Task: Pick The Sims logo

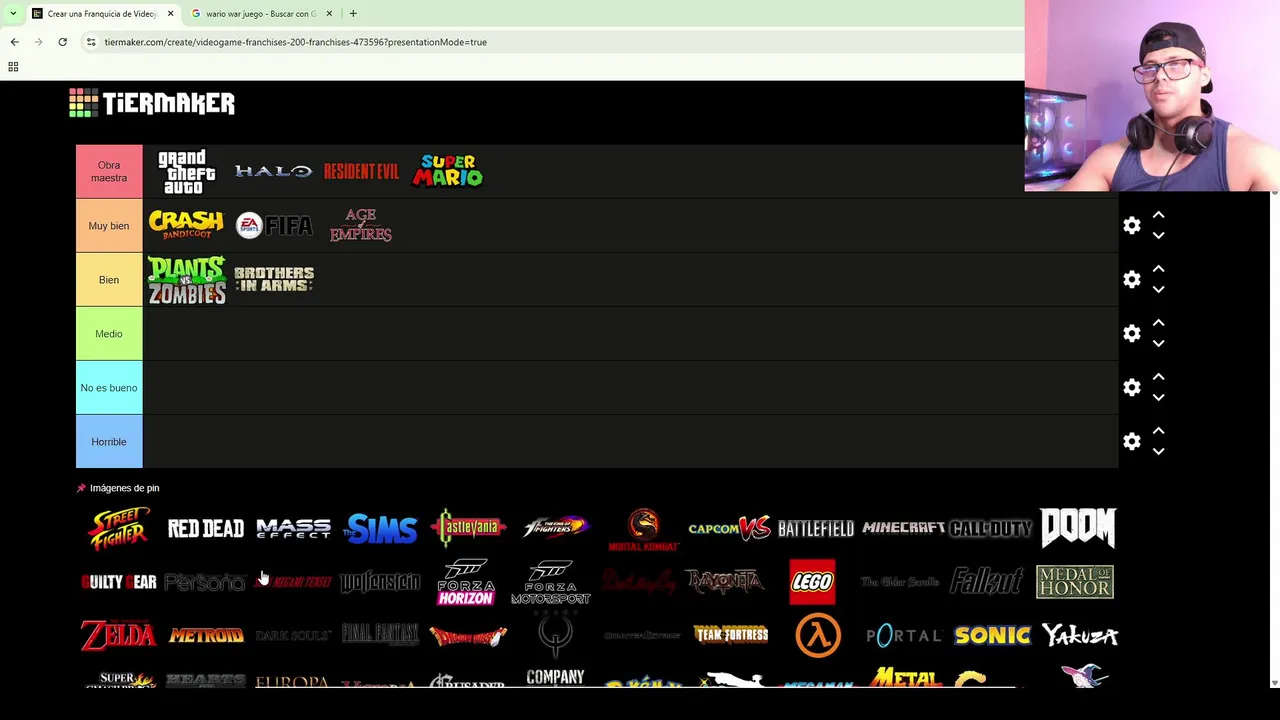Action: tap(380, 528)
